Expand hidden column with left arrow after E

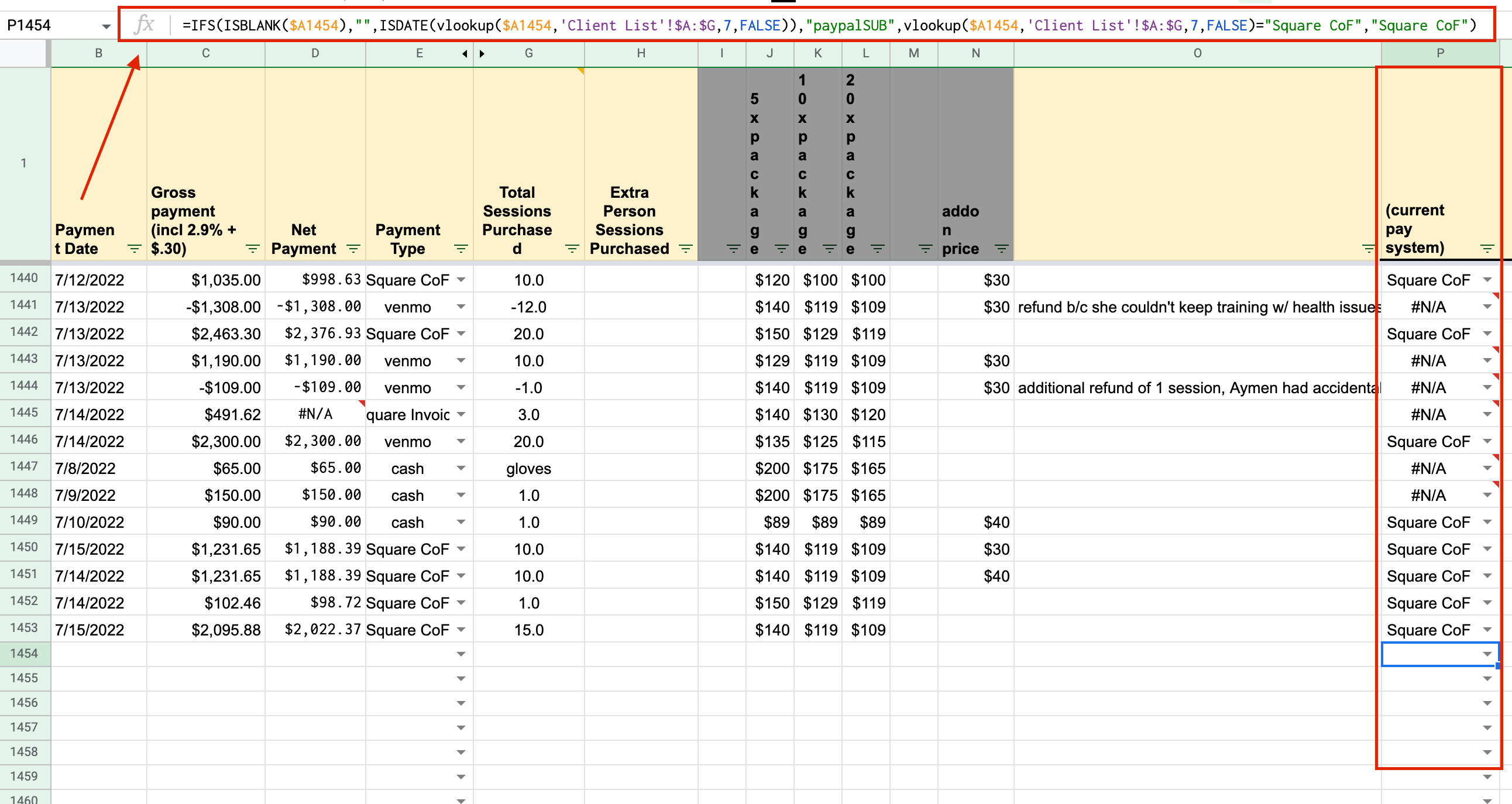pyautogui.click(x=464, y=54)
